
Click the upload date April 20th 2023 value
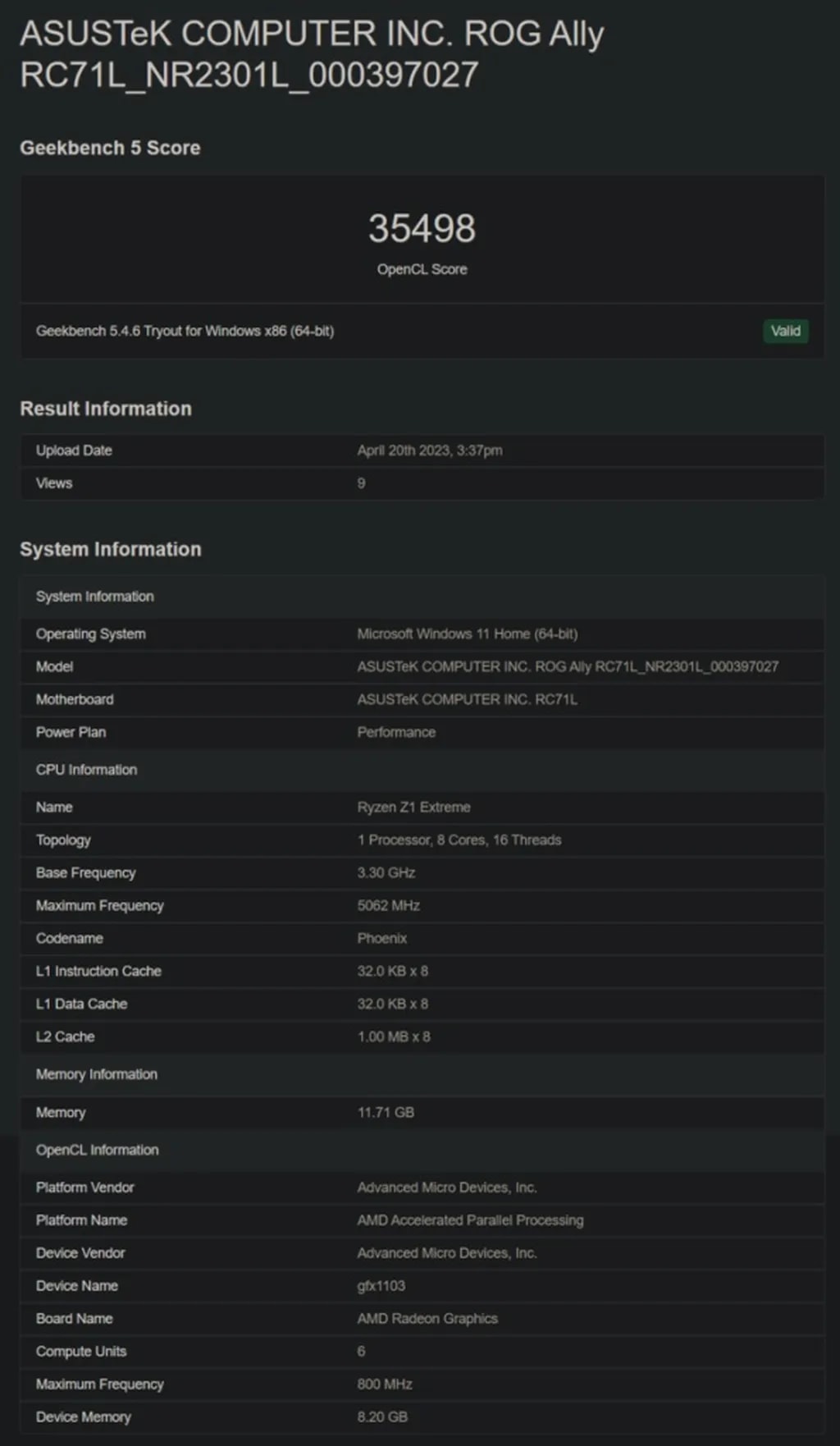click(429, 451)
